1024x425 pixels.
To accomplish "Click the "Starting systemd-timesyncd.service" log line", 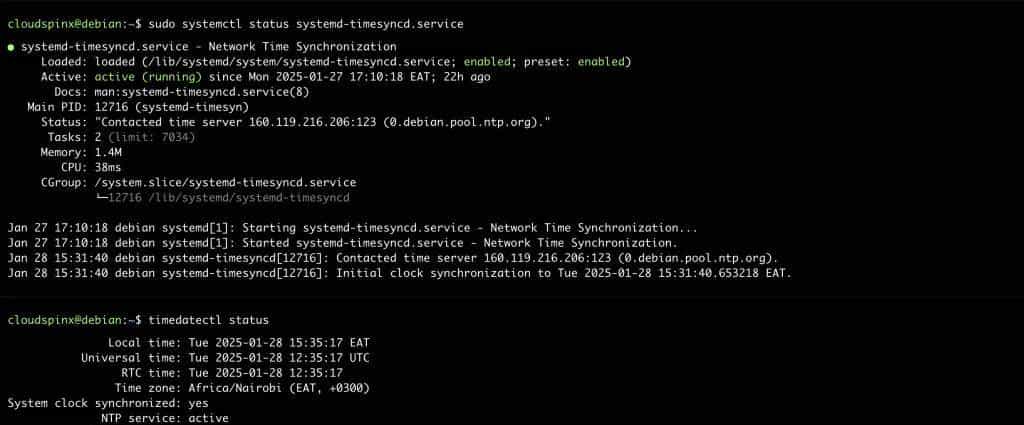I will pos(400,228).
